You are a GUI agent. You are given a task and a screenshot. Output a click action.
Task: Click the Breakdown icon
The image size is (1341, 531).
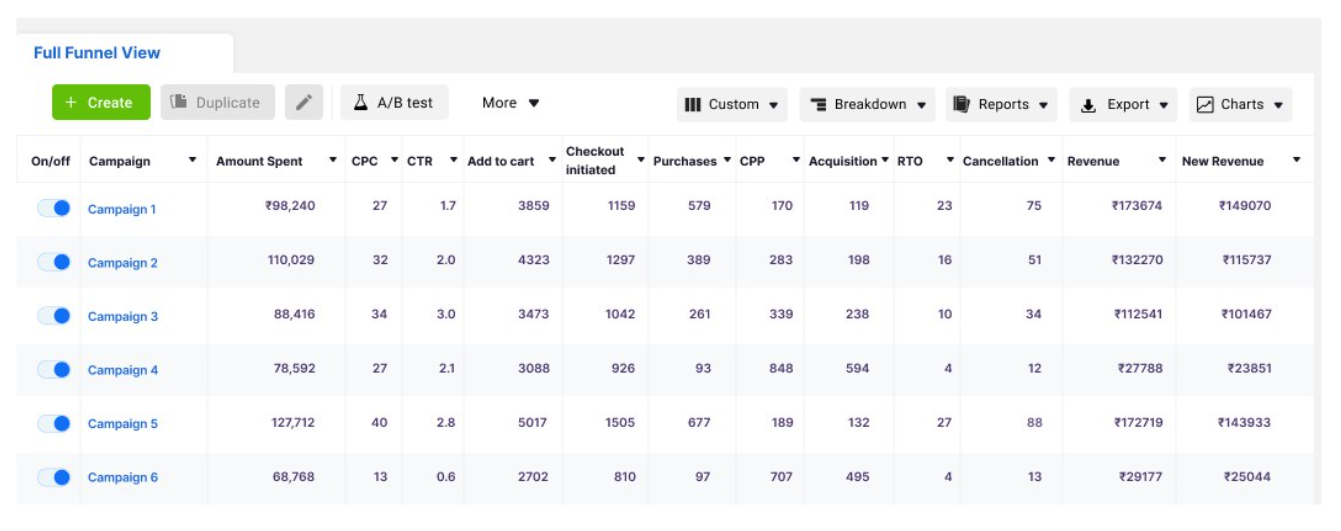pos(818,104)
